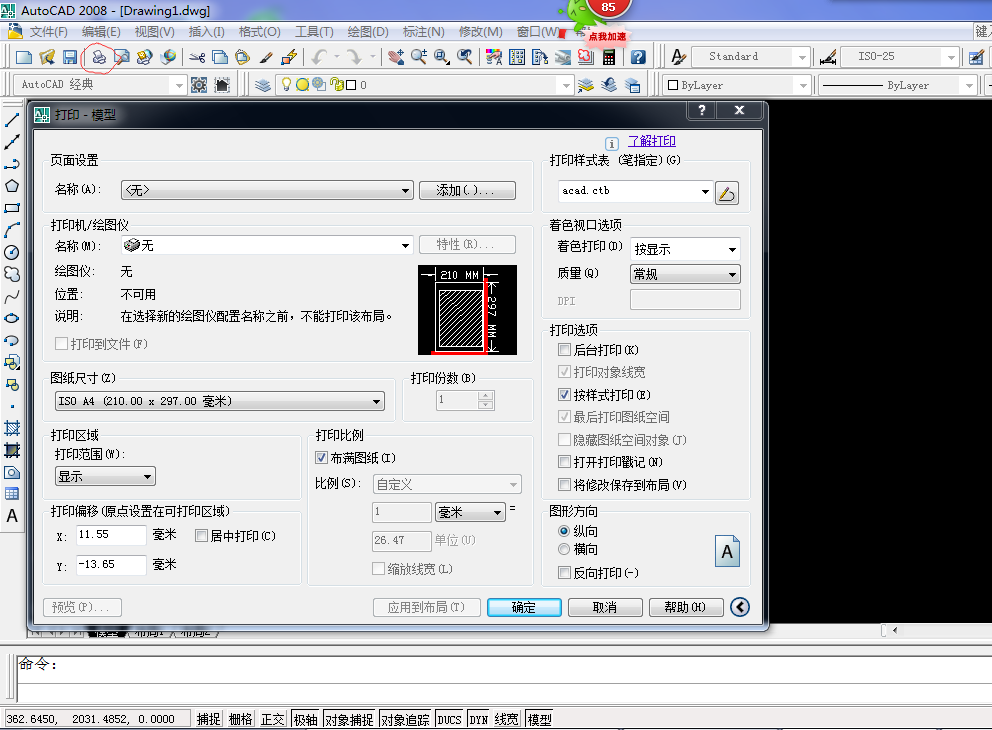Open the 修改(M) menu
The width and height of the screenshot is (992, 730).
(481, 32)
